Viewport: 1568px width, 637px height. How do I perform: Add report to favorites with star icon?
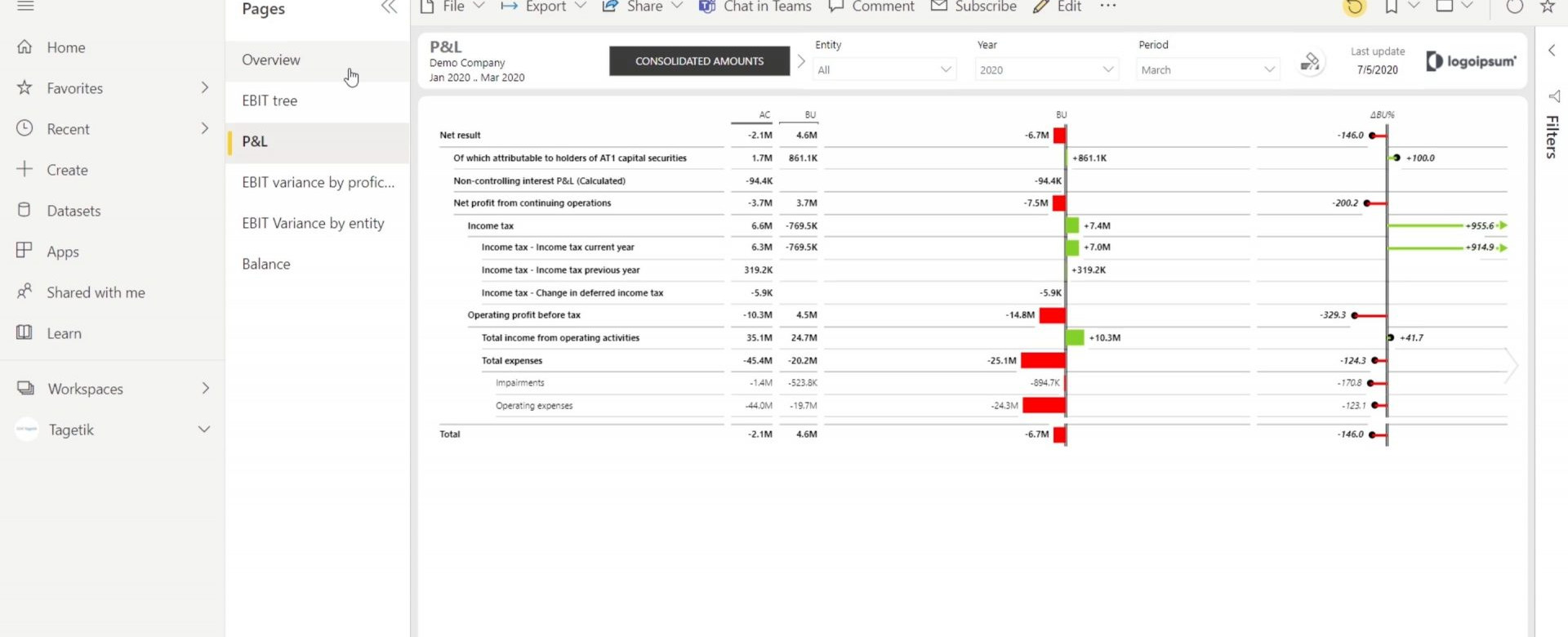click(1547, 7)
